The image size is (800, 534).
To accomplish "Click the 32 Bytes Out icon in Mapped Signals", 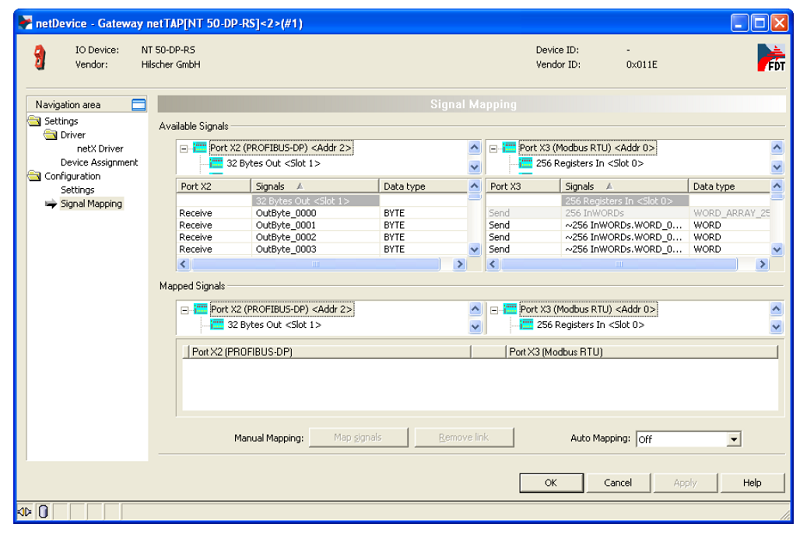I will pos(217,324).
